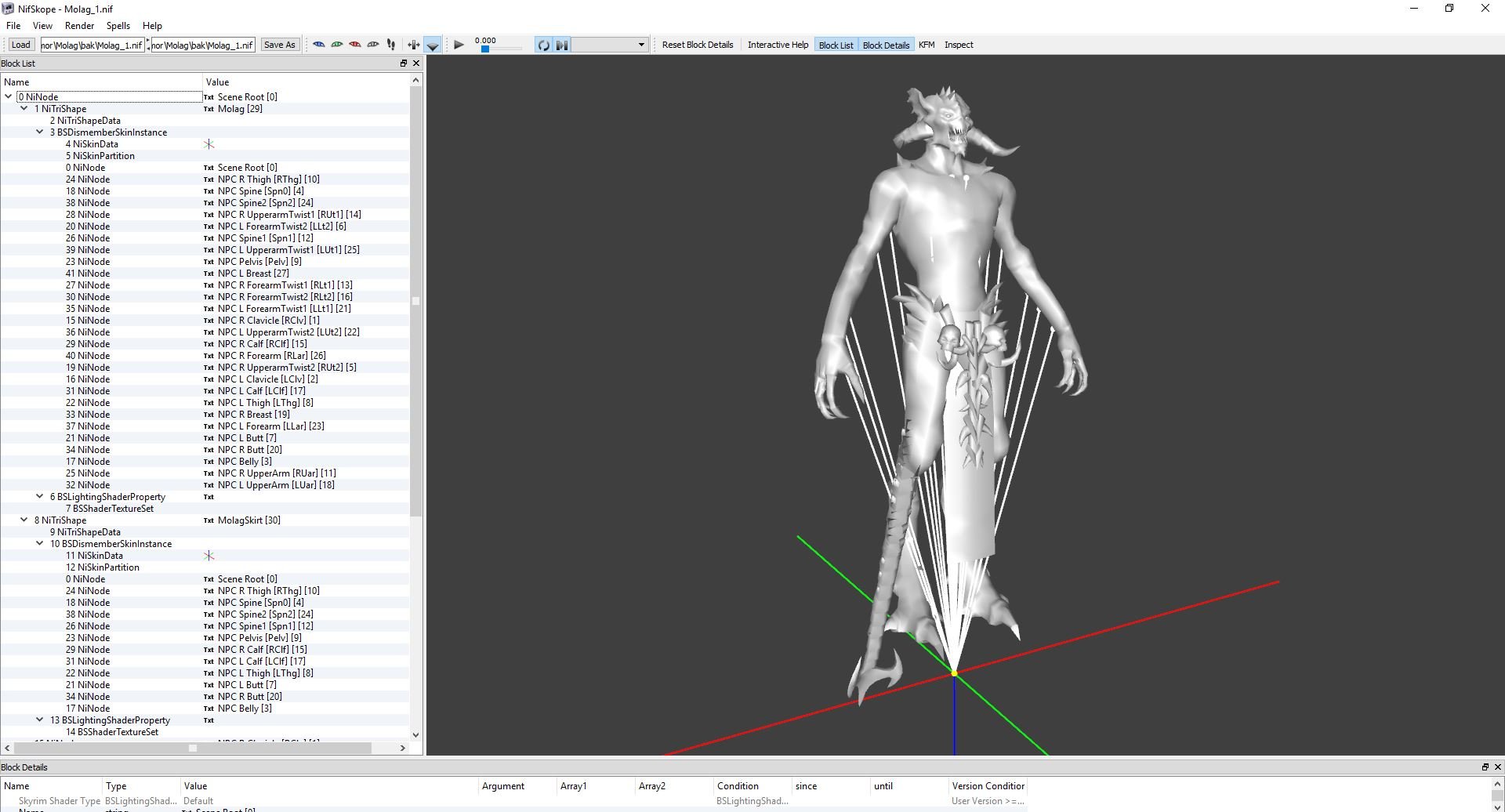This screenshot has height=812, width=1505.
Task: Click the Txt icon of 13 BSLightingShaderProperty row
Action: 209,720
